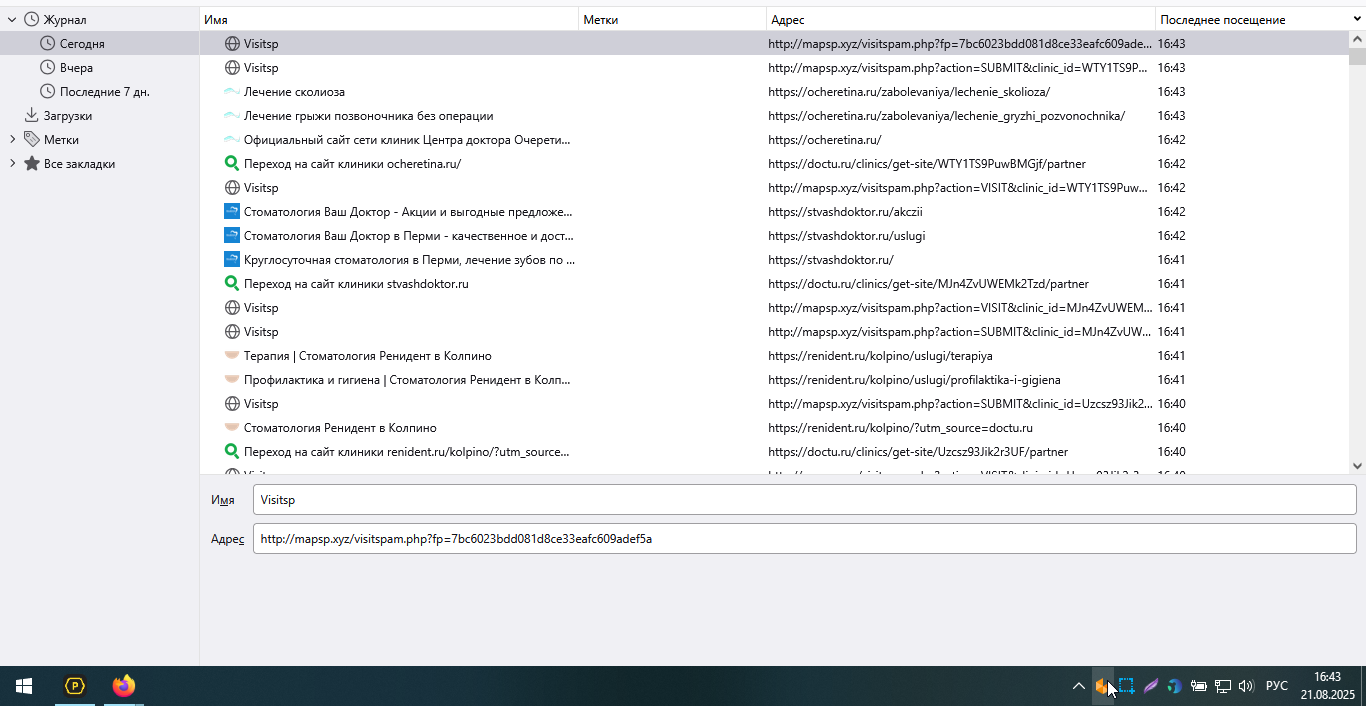Click the blue dashed-rectangle screenshot tray icon
The height and width of the screenshot is (706, 1366).
point(1126,686)
